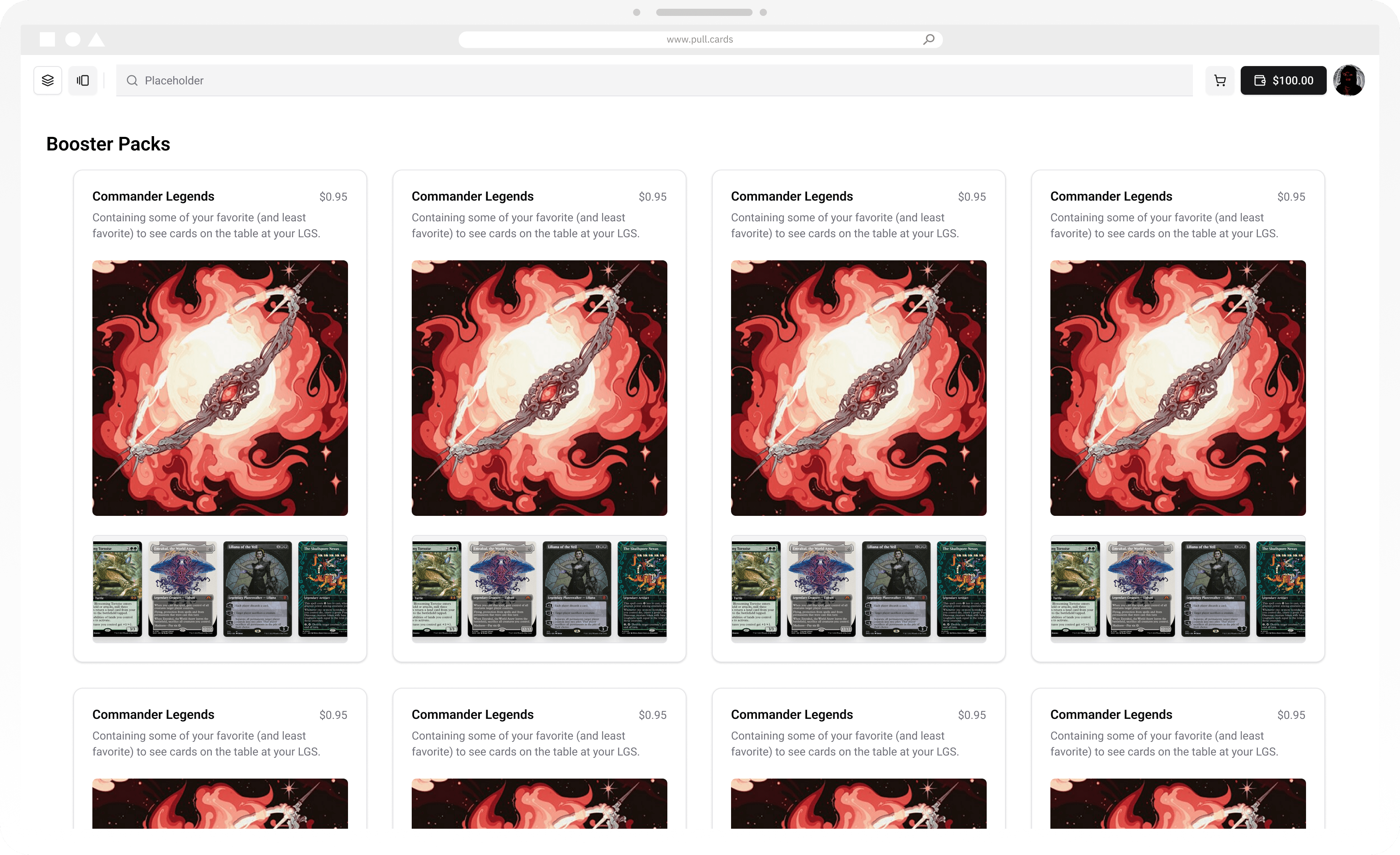Preview the Emrakul card in first top-row pack
The height and width of the screenshot is (855, 1400).
(x=183, y=589)
